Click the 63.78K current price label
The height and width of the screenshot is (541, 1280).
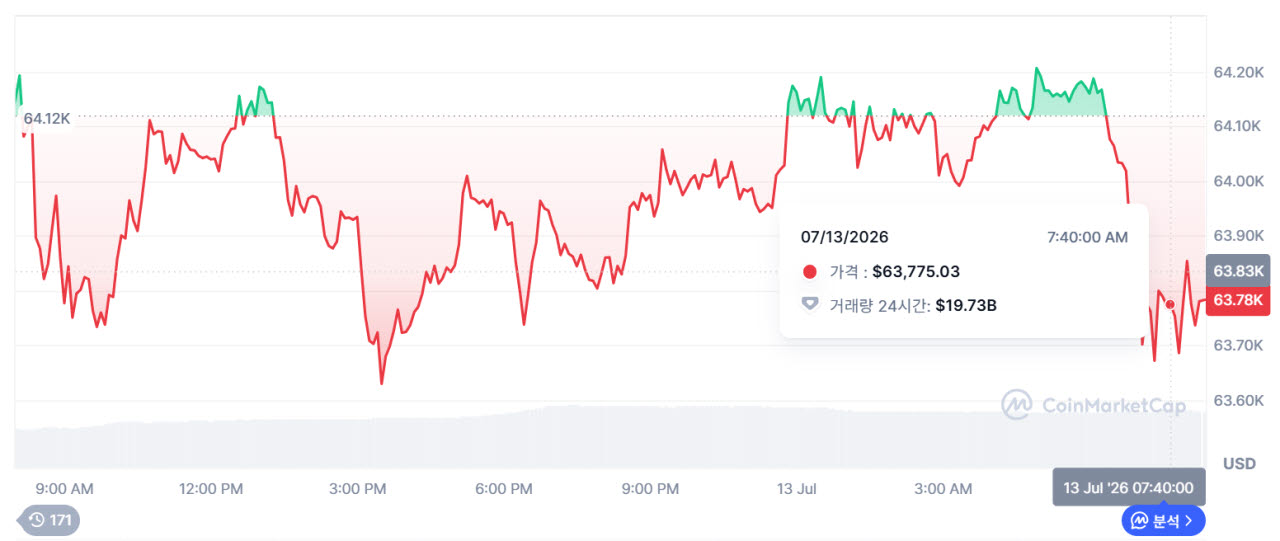point(1238,300)
